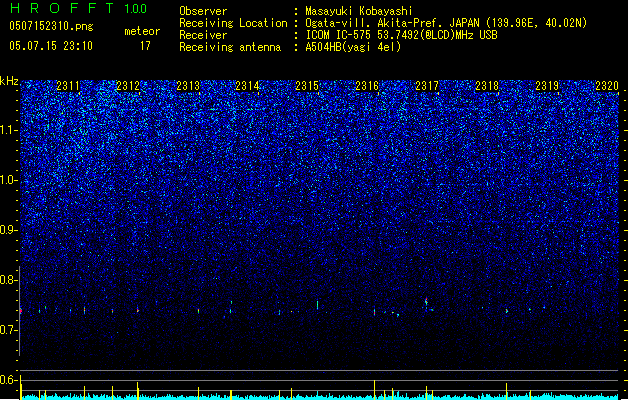This screenshot has height=400, width=629.
Task: Click the Observer field label
Action: click(x=203, y=11)
